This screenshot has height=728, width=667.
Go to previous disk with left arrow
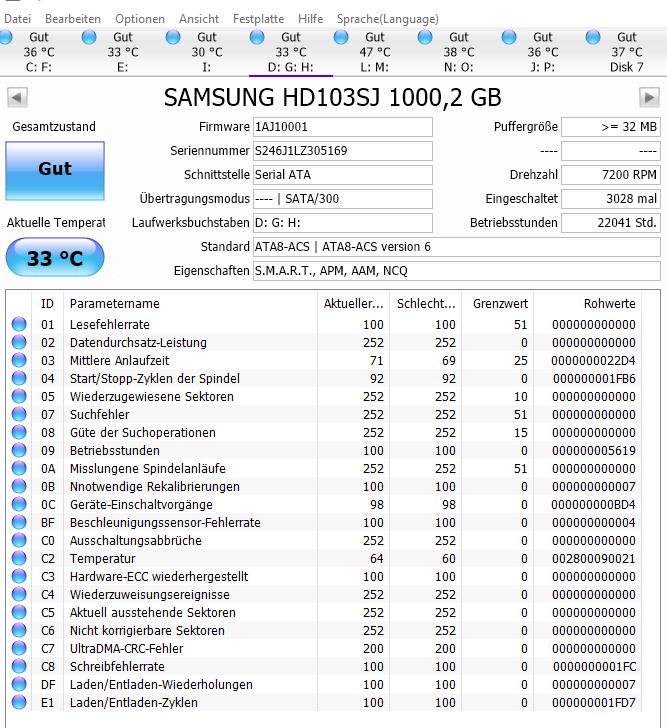17,98
